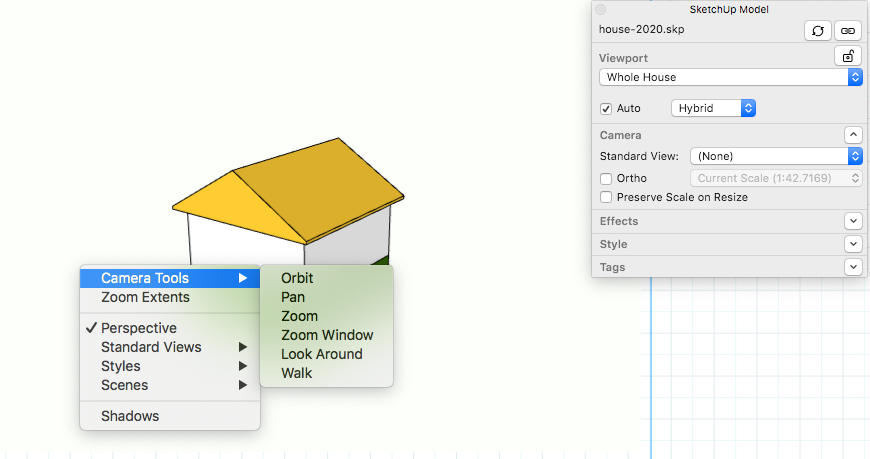Expand the Effects section
This screenshot has height=459, width=870.
click(852, 221)
